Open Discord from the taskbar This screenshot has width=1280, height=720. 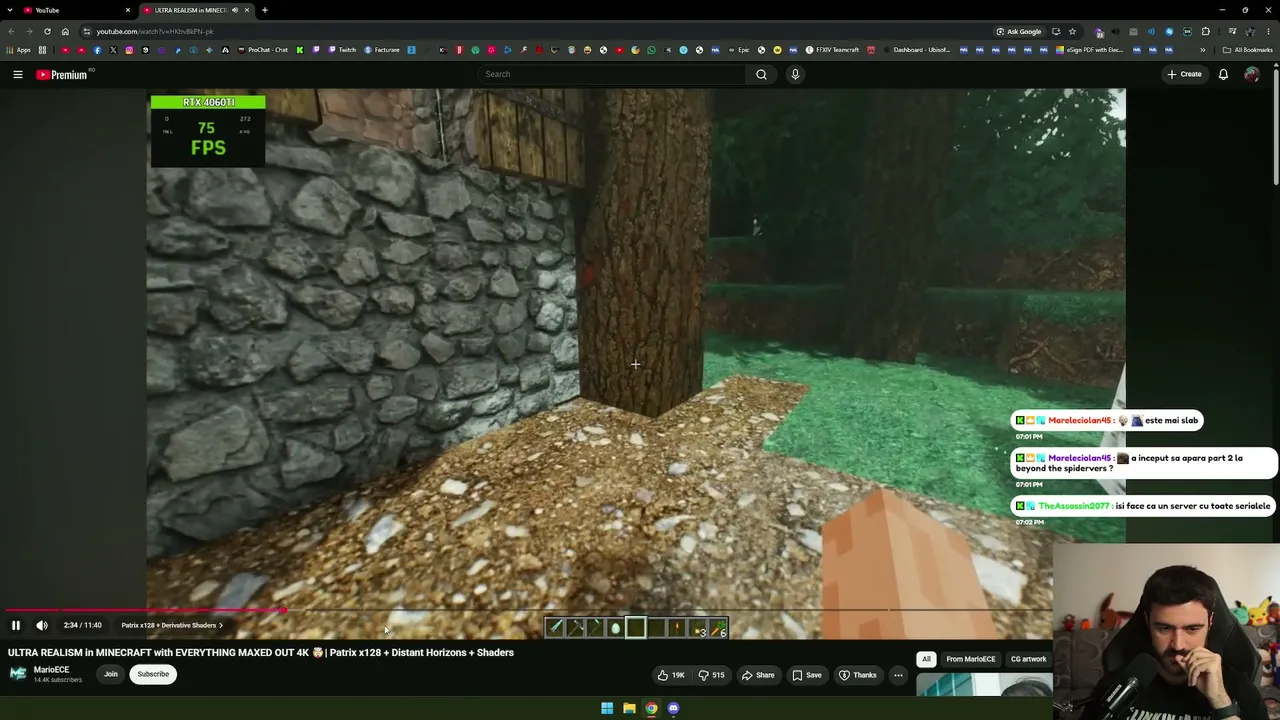point(673,708)
